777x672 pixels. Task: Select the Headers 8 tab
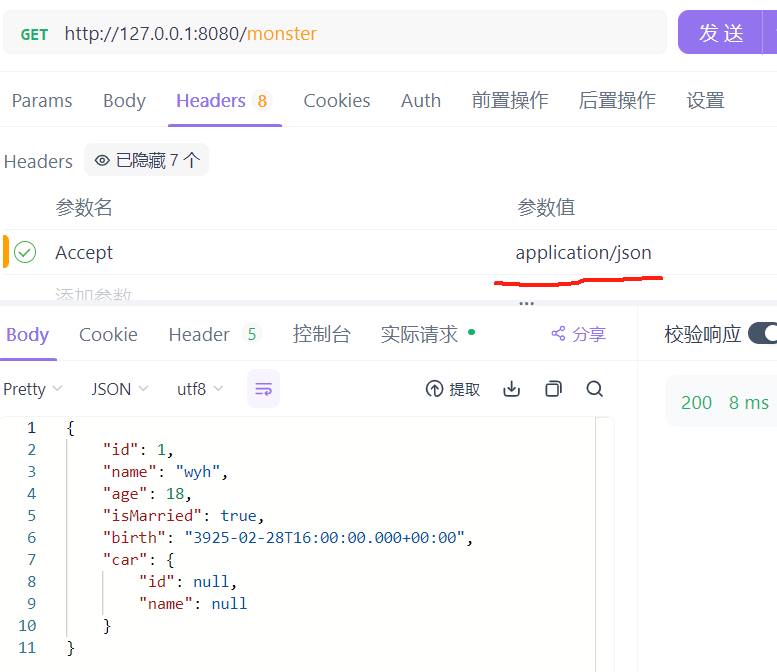click(223, 101)
